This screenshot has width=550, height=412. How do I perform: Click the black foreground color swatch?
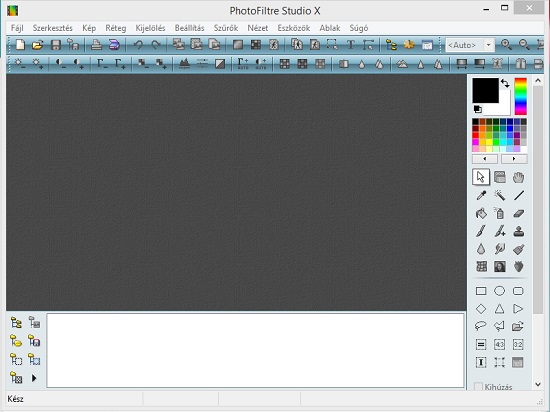point(485,90)
